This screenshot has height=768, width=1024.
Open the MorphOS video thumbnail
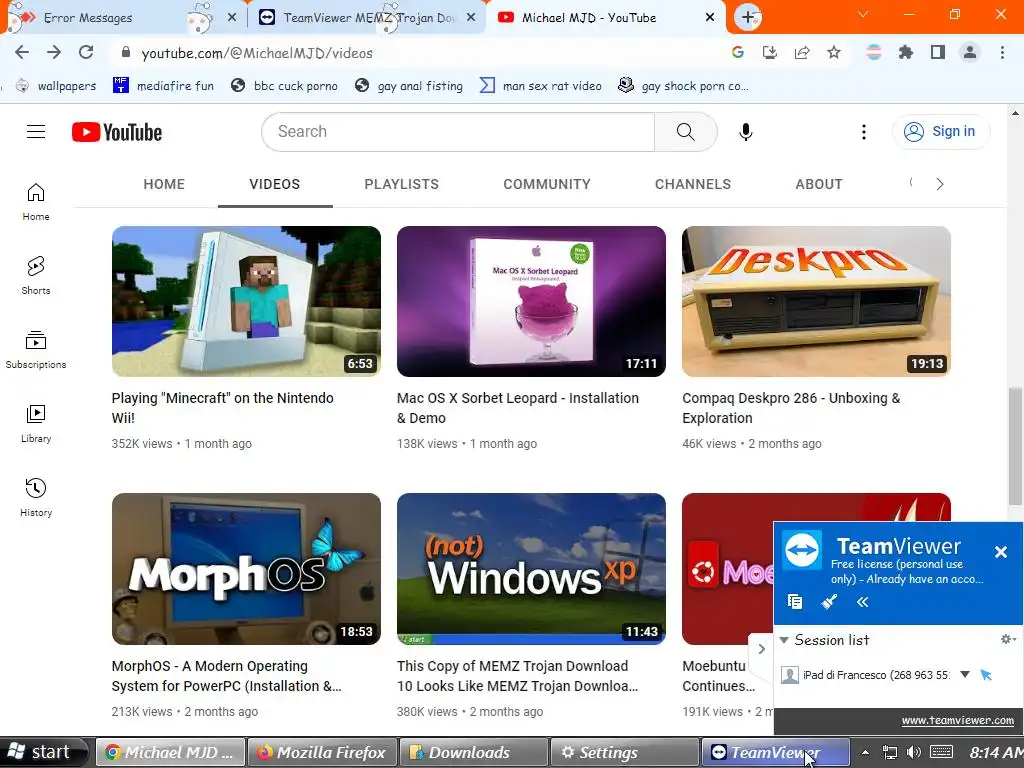246,569
